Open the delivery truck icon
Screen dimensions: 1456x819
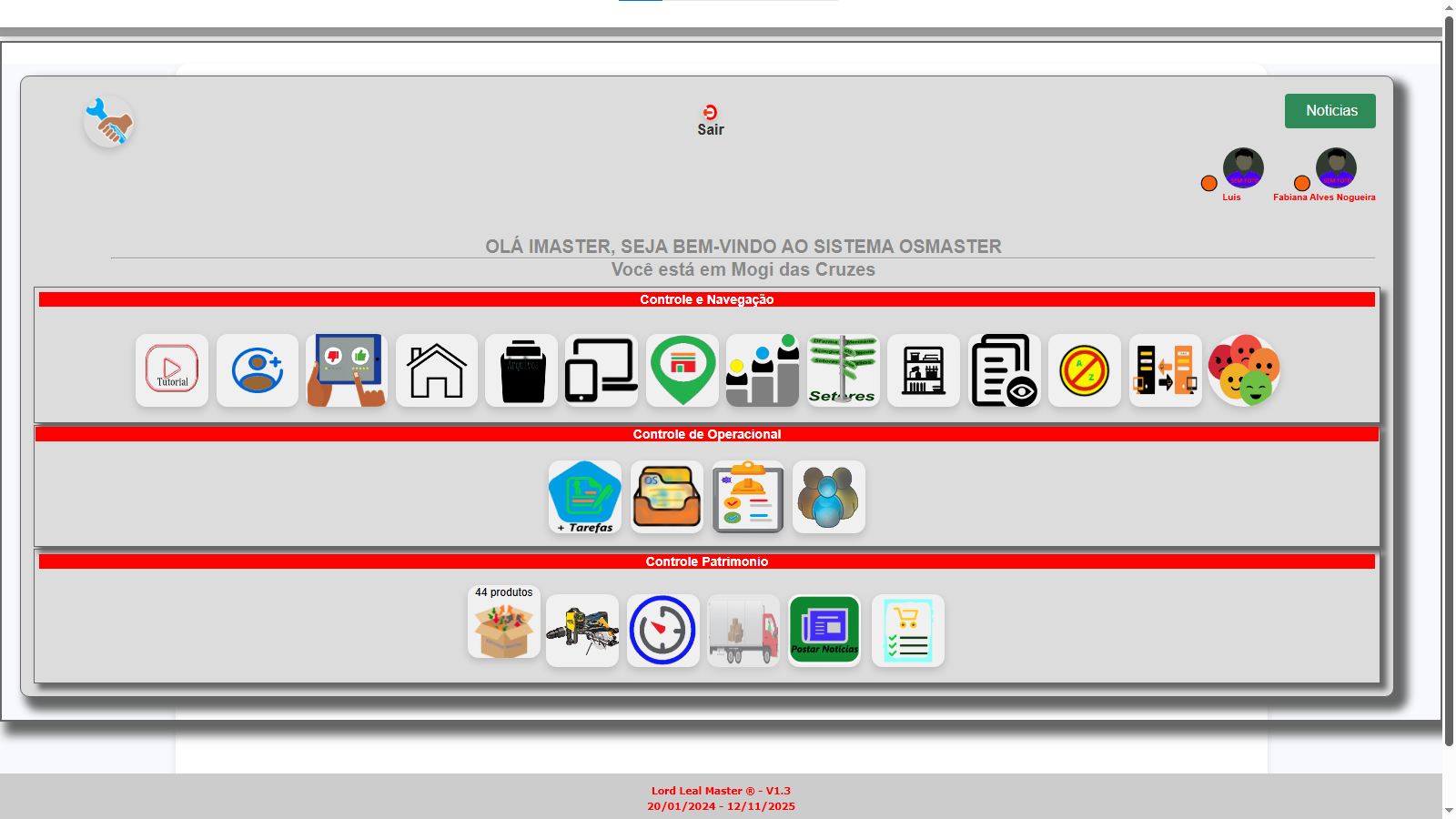[743, 631]
